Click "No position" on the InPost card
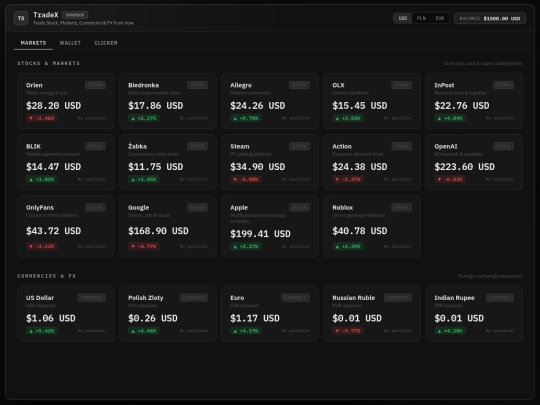The image size is (540, 405). click(x=500, y=118)
